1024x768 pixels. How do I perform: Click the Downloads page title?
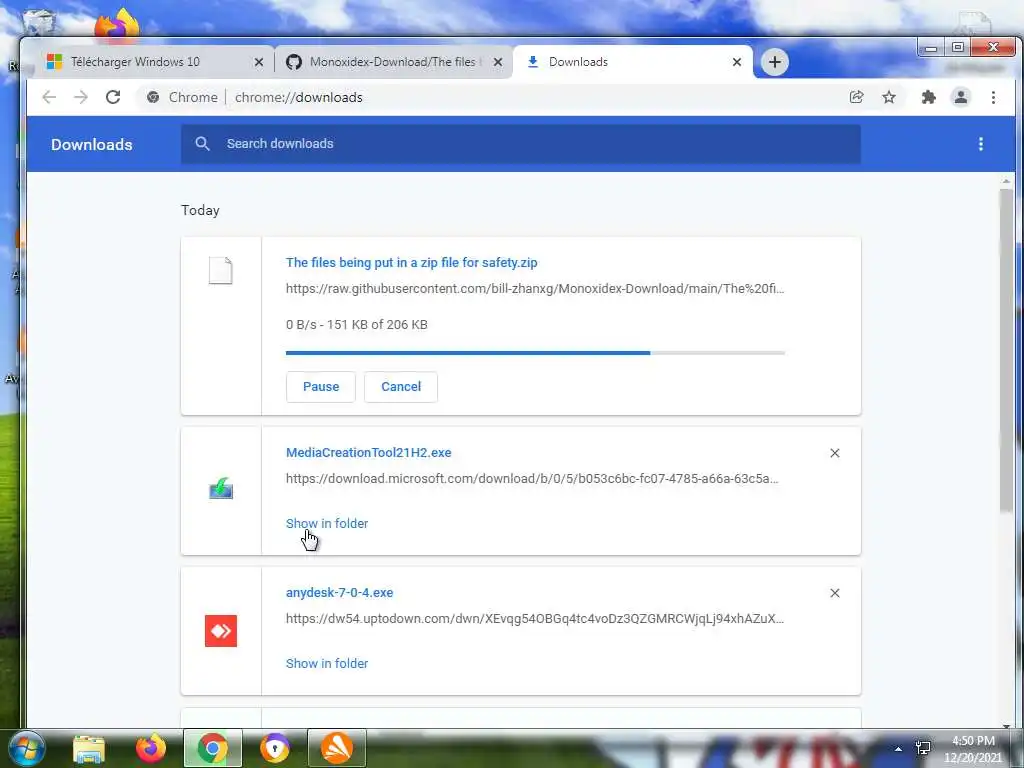[91, 144]
